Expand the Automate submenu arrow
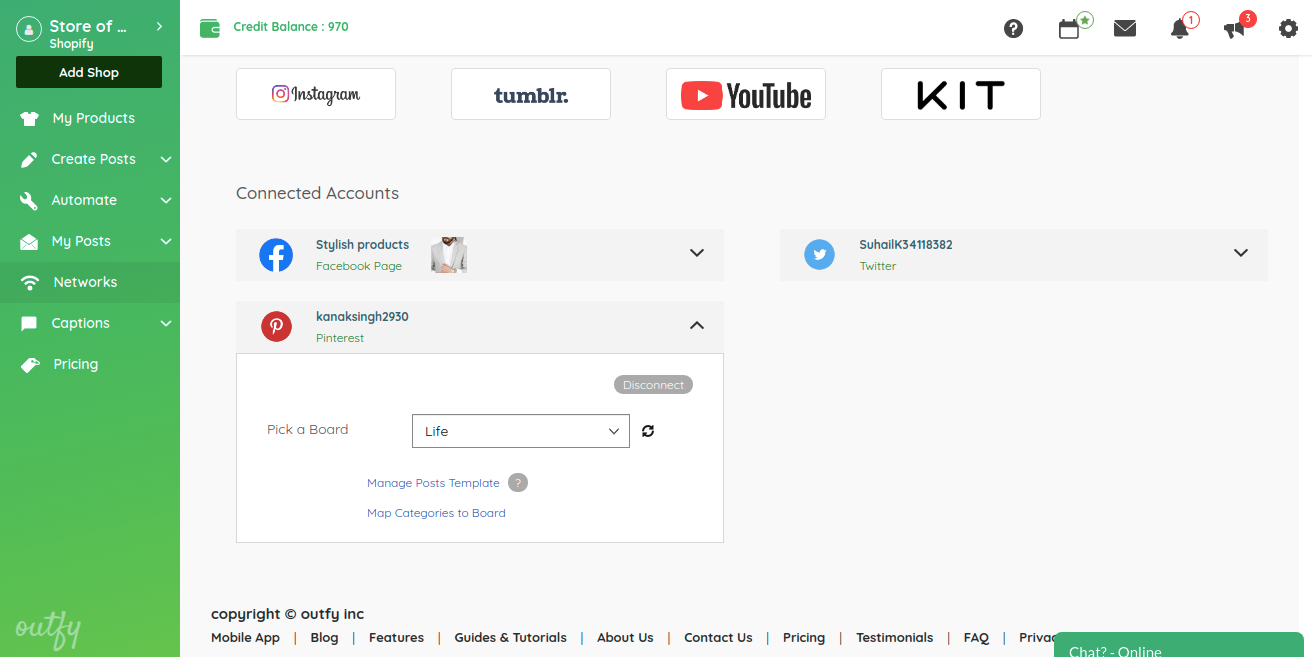The height and width of the screenshot is (657, 1314). tap(166, 200)
